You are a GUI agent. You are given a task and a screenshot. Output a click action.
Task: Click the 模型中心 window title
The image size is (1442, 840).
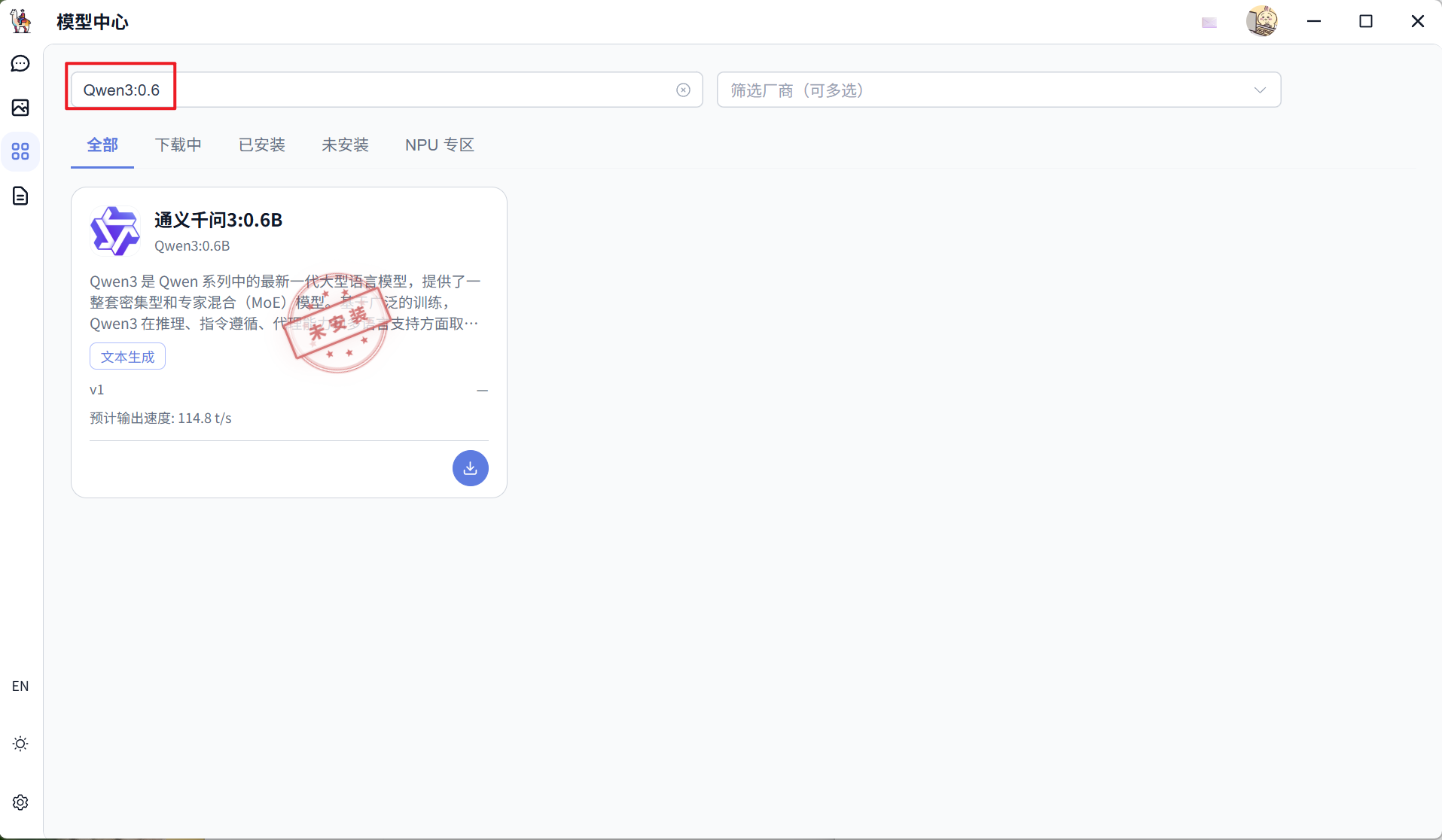click(93, 22)
